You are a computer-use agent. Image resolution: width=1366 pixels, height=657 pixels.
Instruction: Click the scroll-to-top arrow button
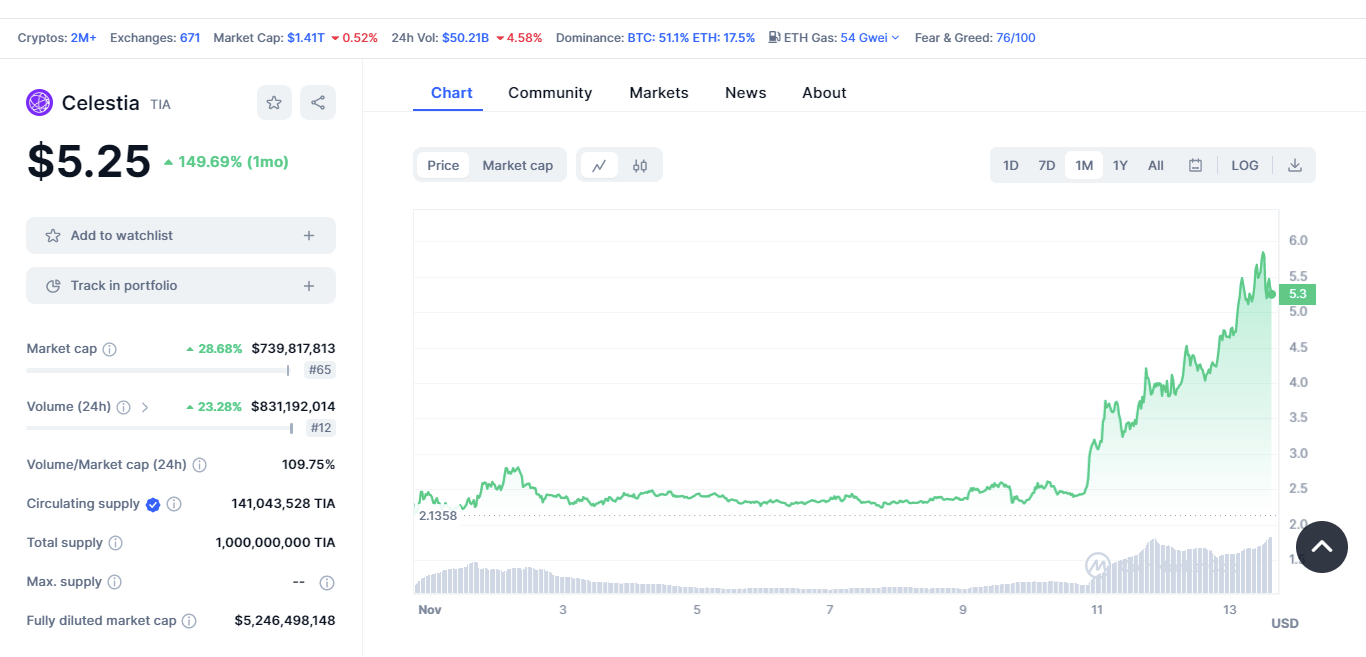coord(1322,547)
